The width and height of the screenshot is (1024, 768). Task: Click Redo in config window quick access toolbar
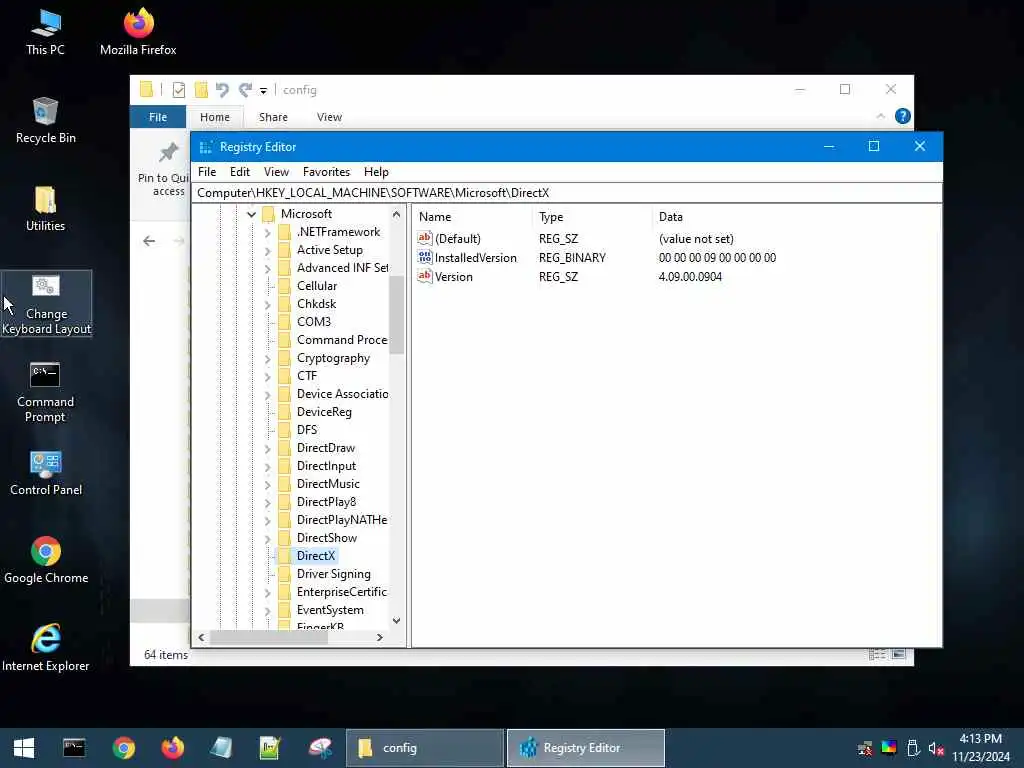point(245,90)
